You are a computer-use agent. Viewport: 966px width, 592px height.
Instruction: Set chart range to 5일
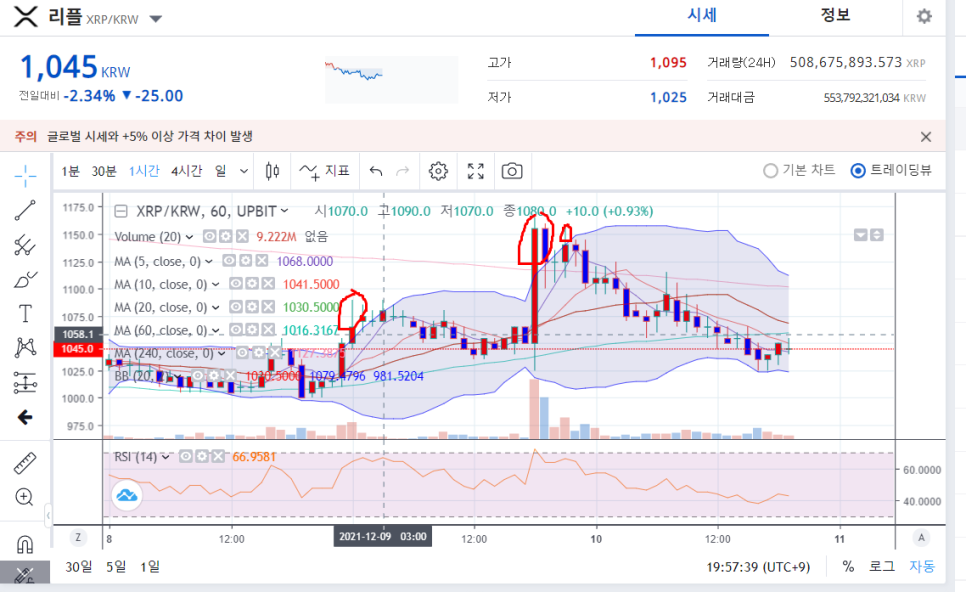tap(116, 566)
